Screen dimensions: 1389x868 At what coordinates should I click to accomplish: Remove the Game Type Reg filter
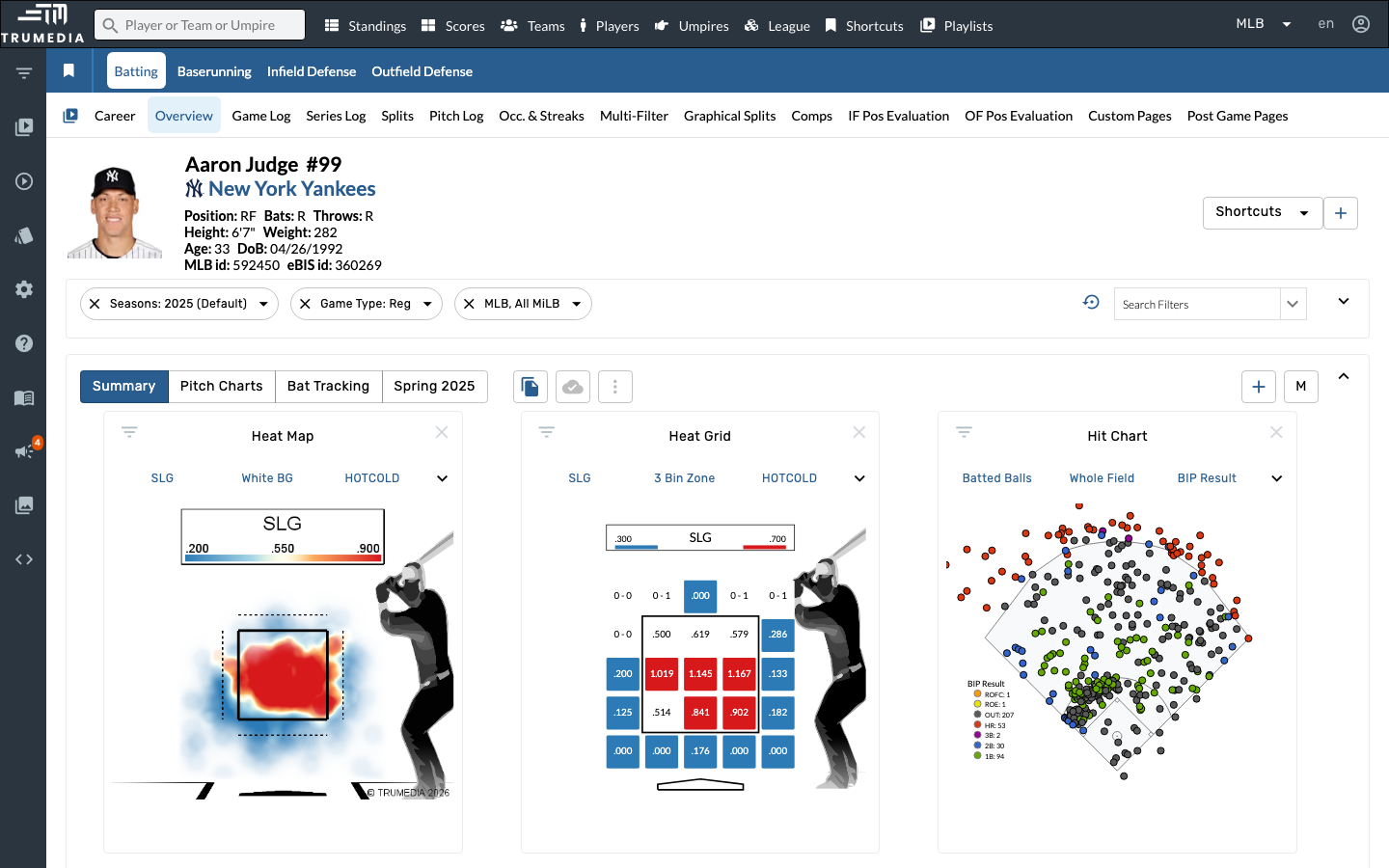click(305, 304)
